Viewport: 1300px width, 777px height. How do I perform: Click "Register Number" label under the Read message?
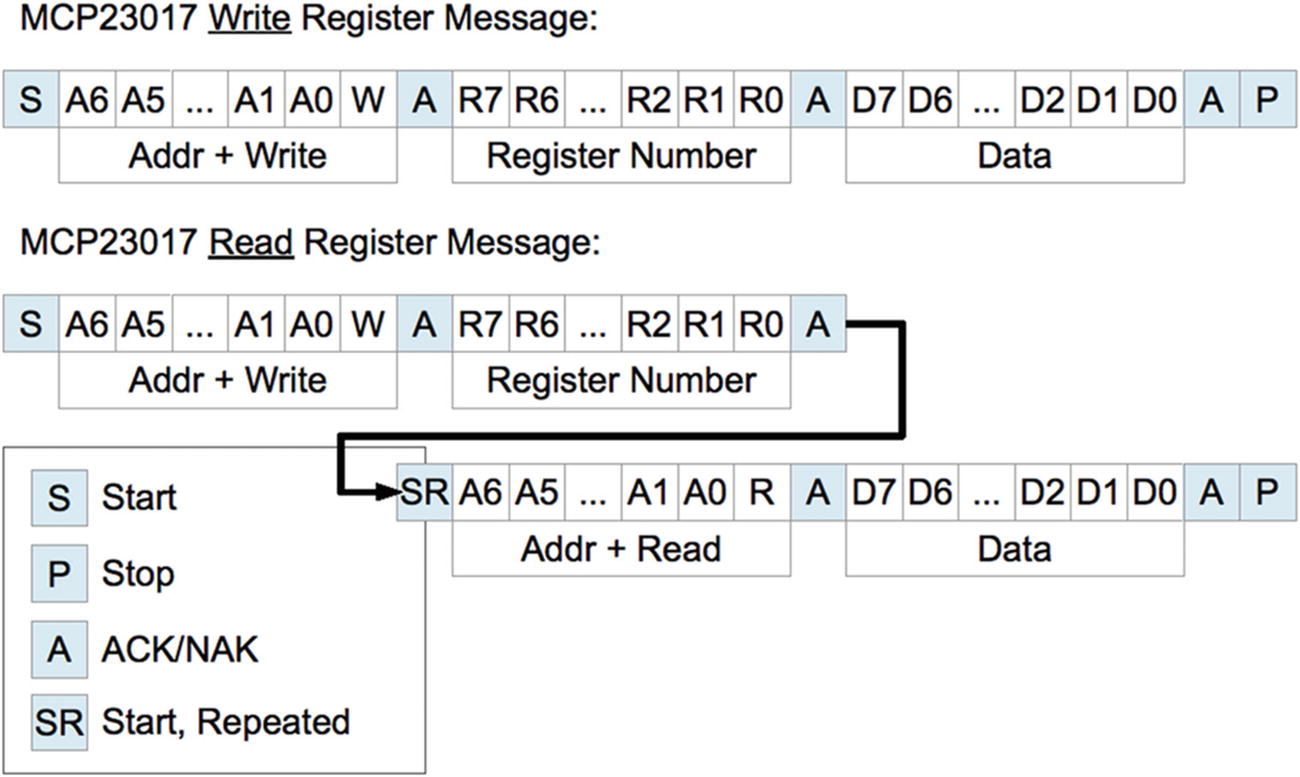click(x=620, y=381)
